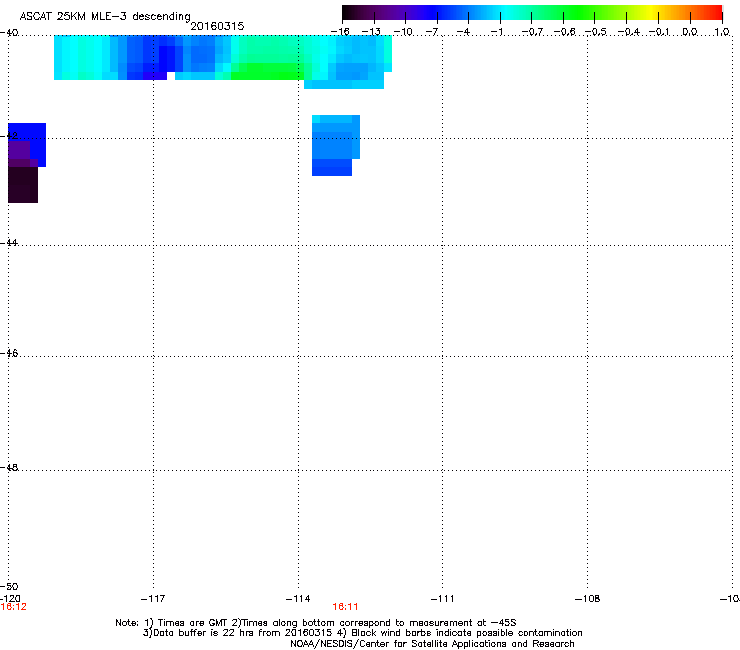The width and height of the screenshot is (740, 650).
Task: Click the -114 longitude axis label
Action: [298, 599]
